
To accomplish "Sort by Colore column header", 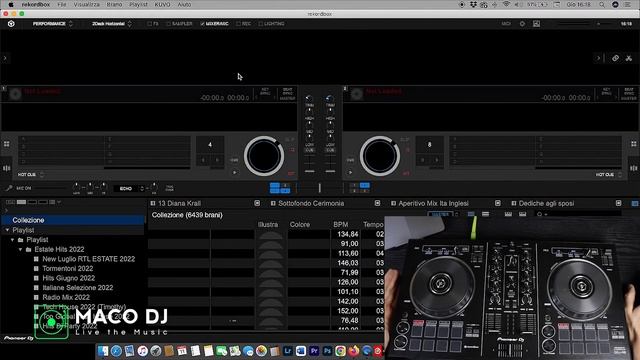I will pyautogui.click(x=300, y=224).
